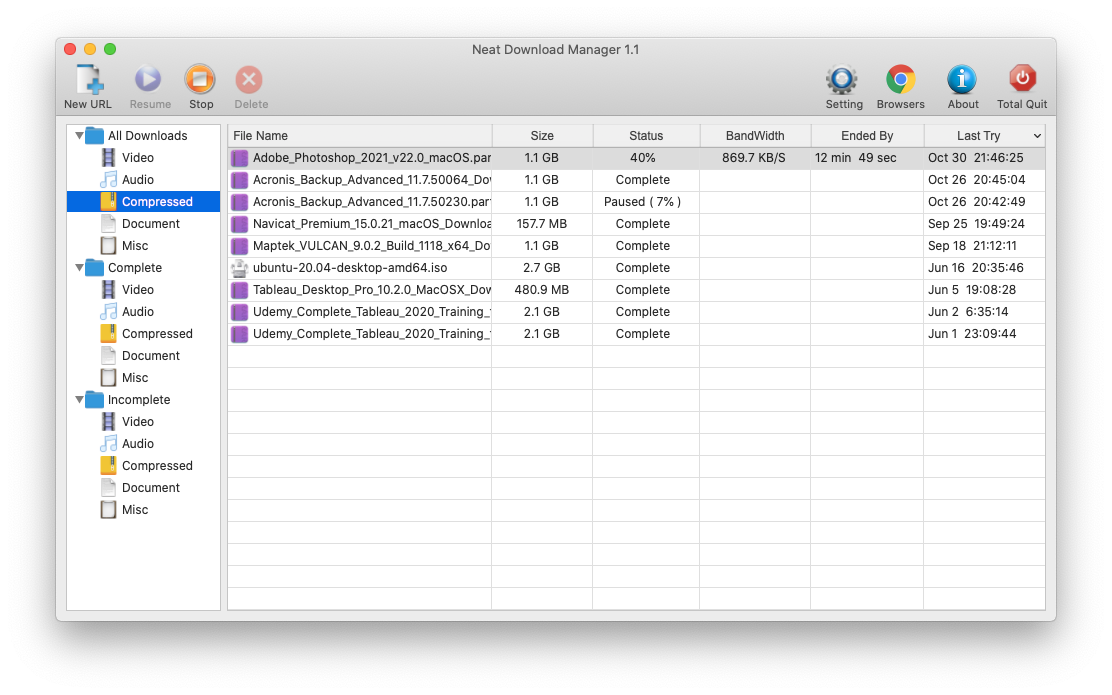Open the Setting gear icon
This screenshot has height=695, width=1112.
tap(843, 80)
